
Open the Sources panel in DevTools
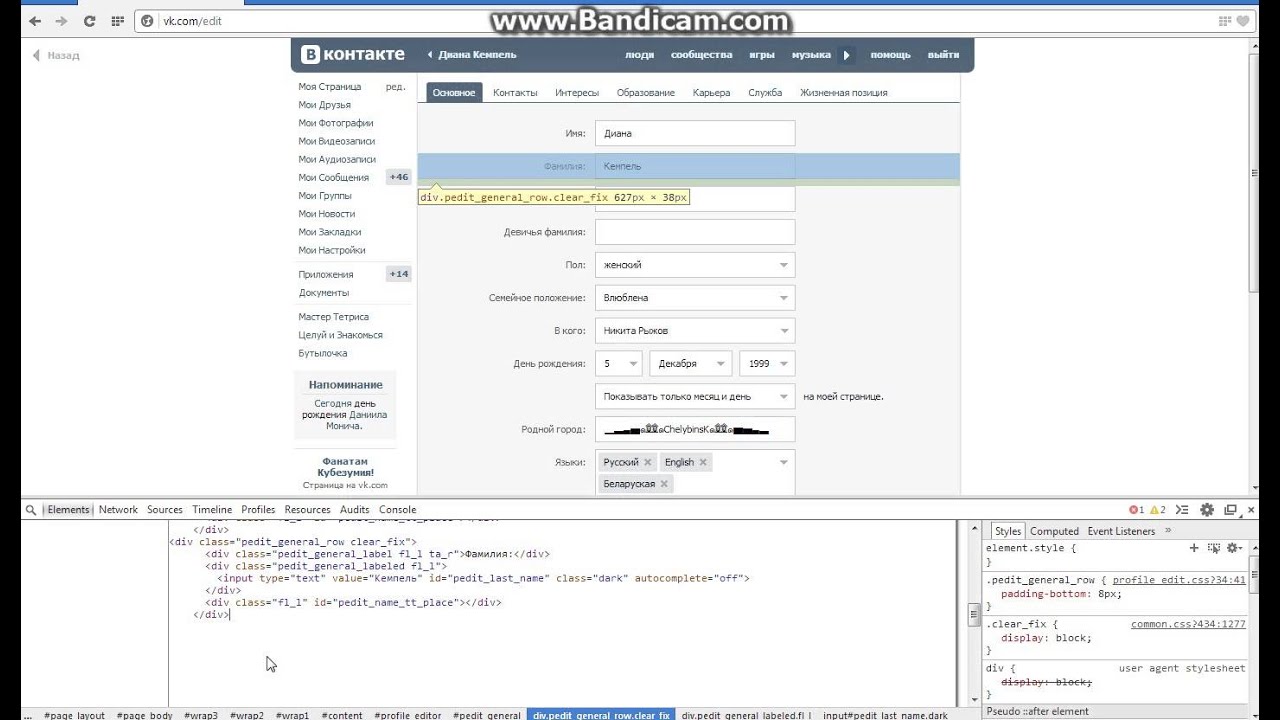pyautogui.click(x=165, y=510)
